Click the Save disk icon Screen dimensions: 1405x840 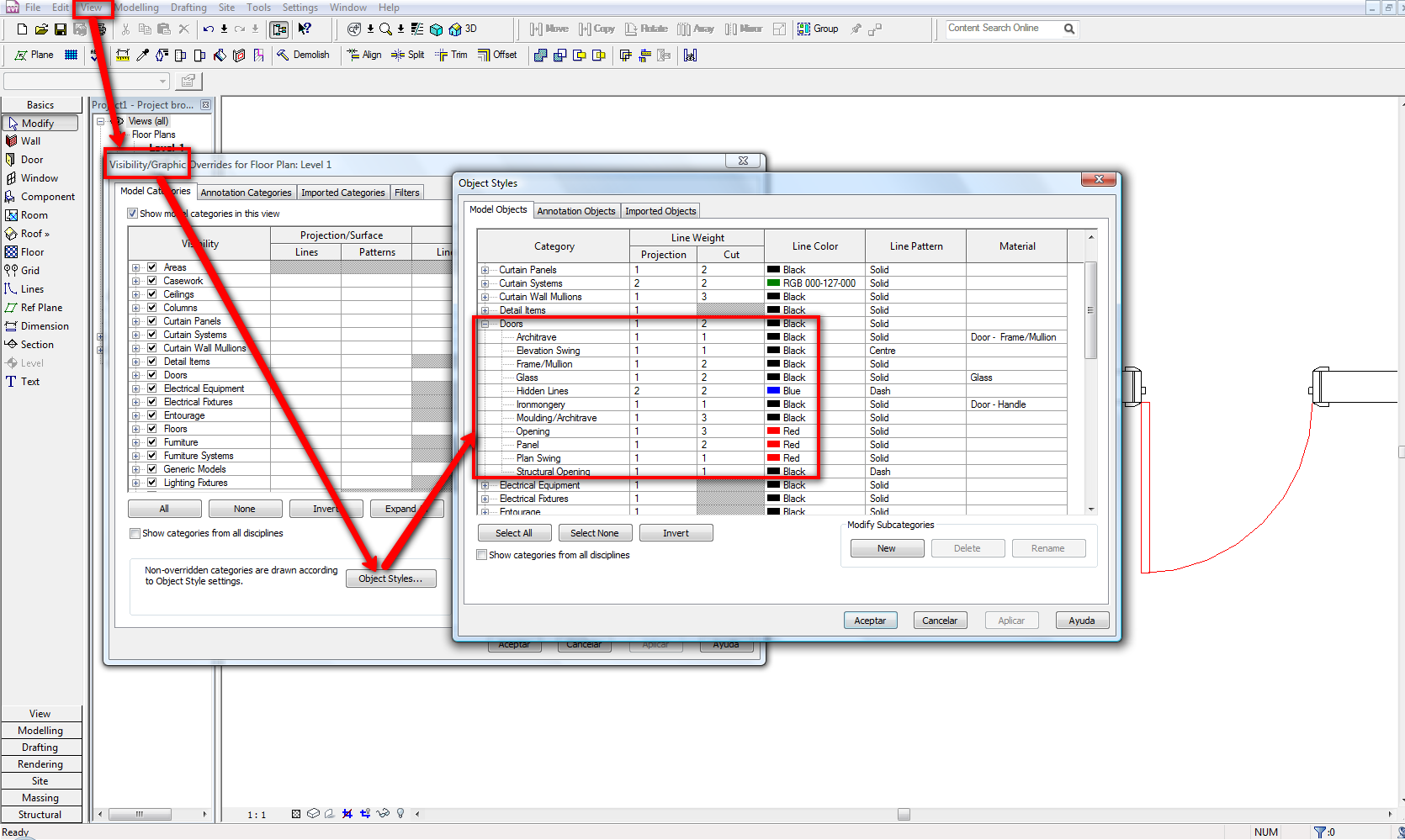61,29
